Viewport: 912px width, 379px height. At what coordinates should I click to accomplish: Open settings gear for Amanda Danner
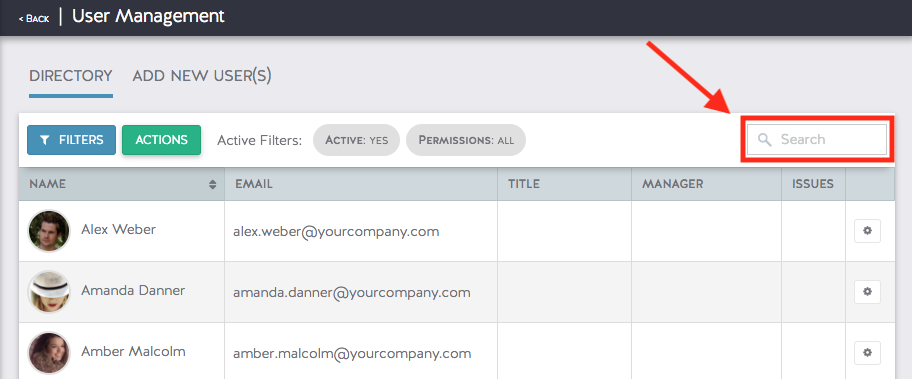[867, 291]
